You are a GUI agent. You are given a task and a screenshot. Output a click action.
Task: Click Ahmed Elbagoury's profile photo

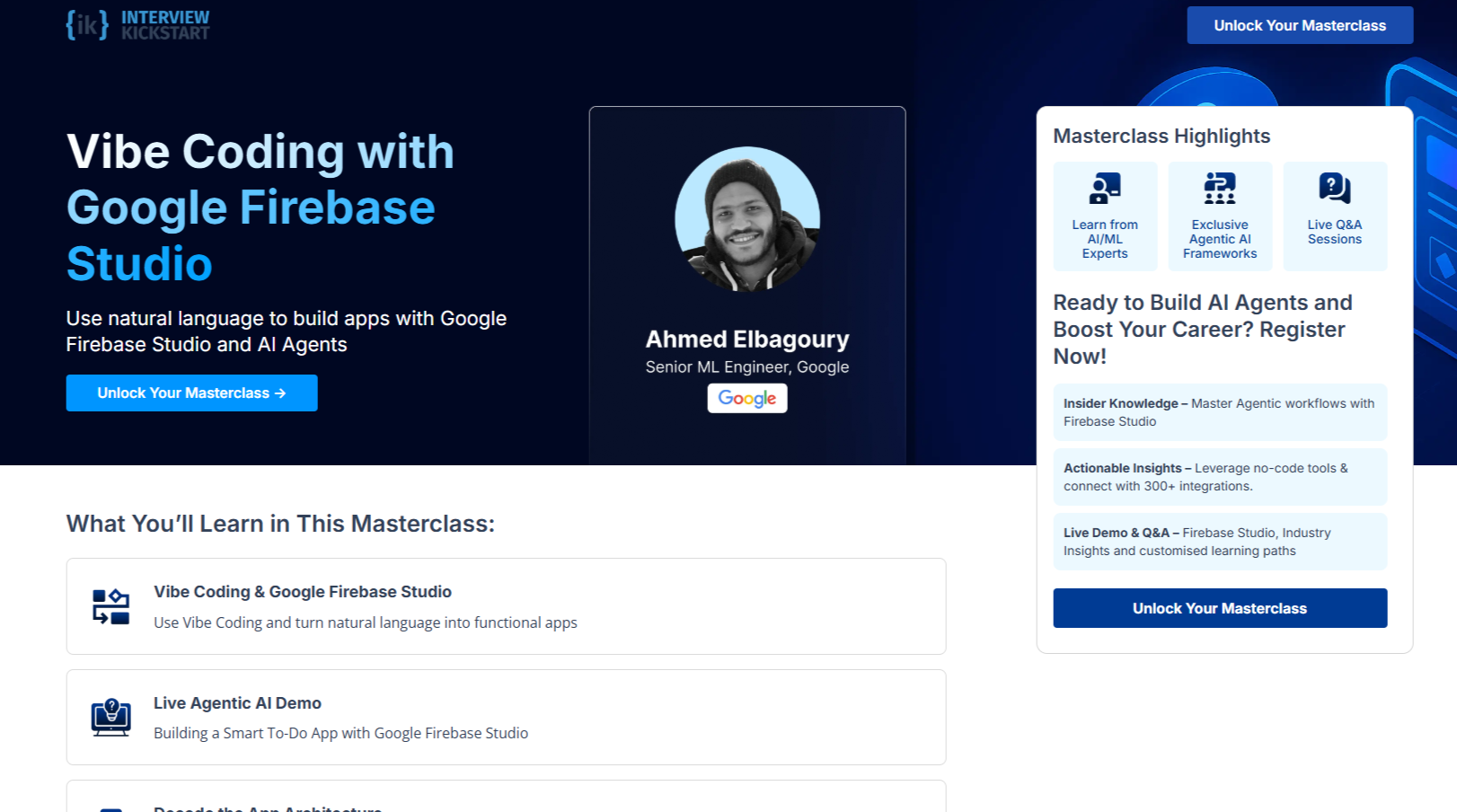[x=746, y=219]
